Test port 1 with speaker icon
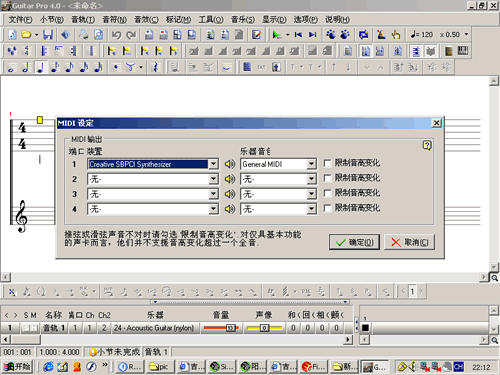This screenshot has width=500, height=375. [230, 164]
